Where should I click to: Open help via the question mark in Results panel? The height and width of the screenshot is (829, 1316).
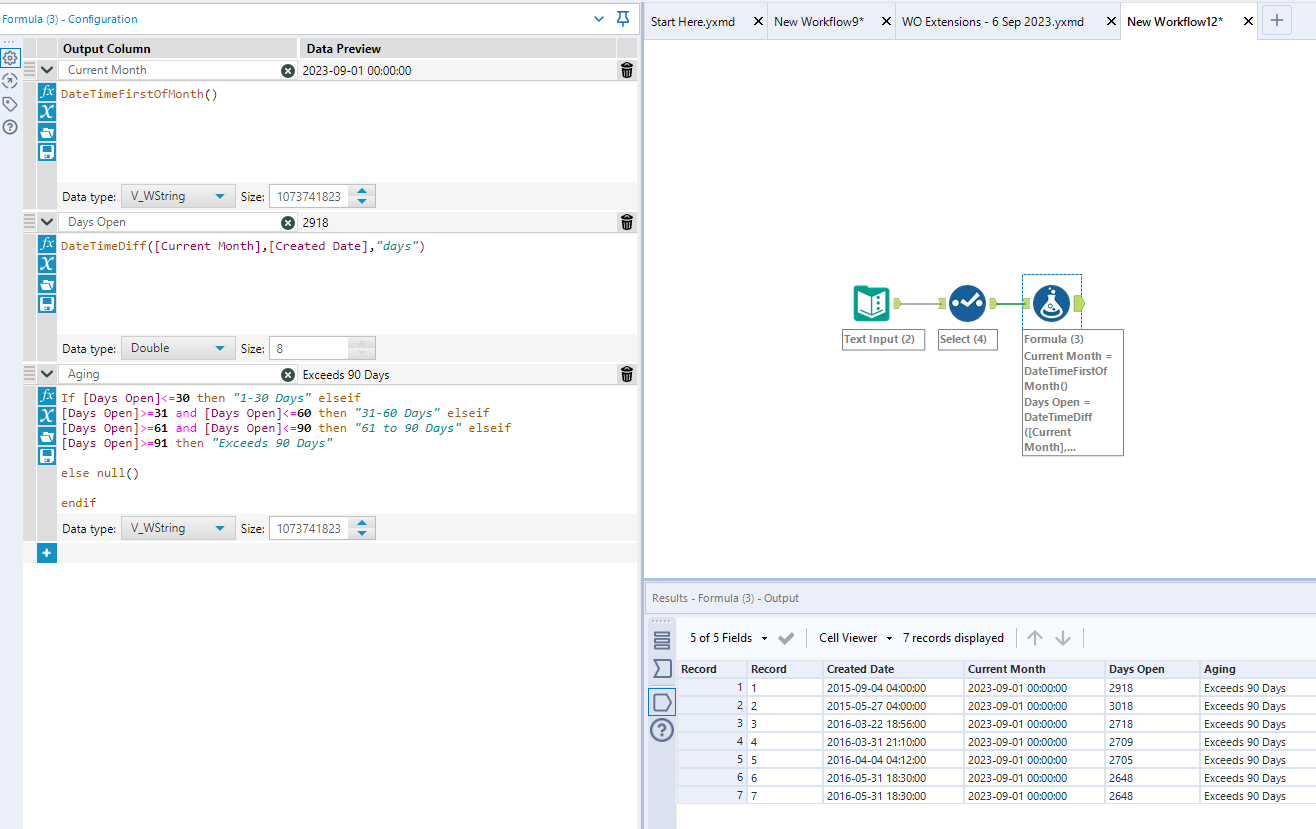tap(661, 731)
